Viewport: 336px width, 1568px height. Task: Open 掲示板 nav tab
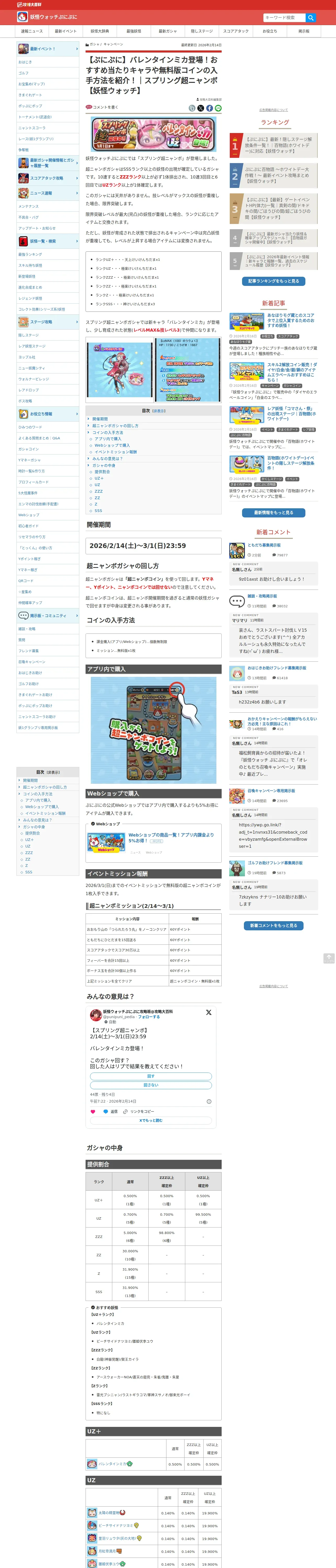pos(304,31)
